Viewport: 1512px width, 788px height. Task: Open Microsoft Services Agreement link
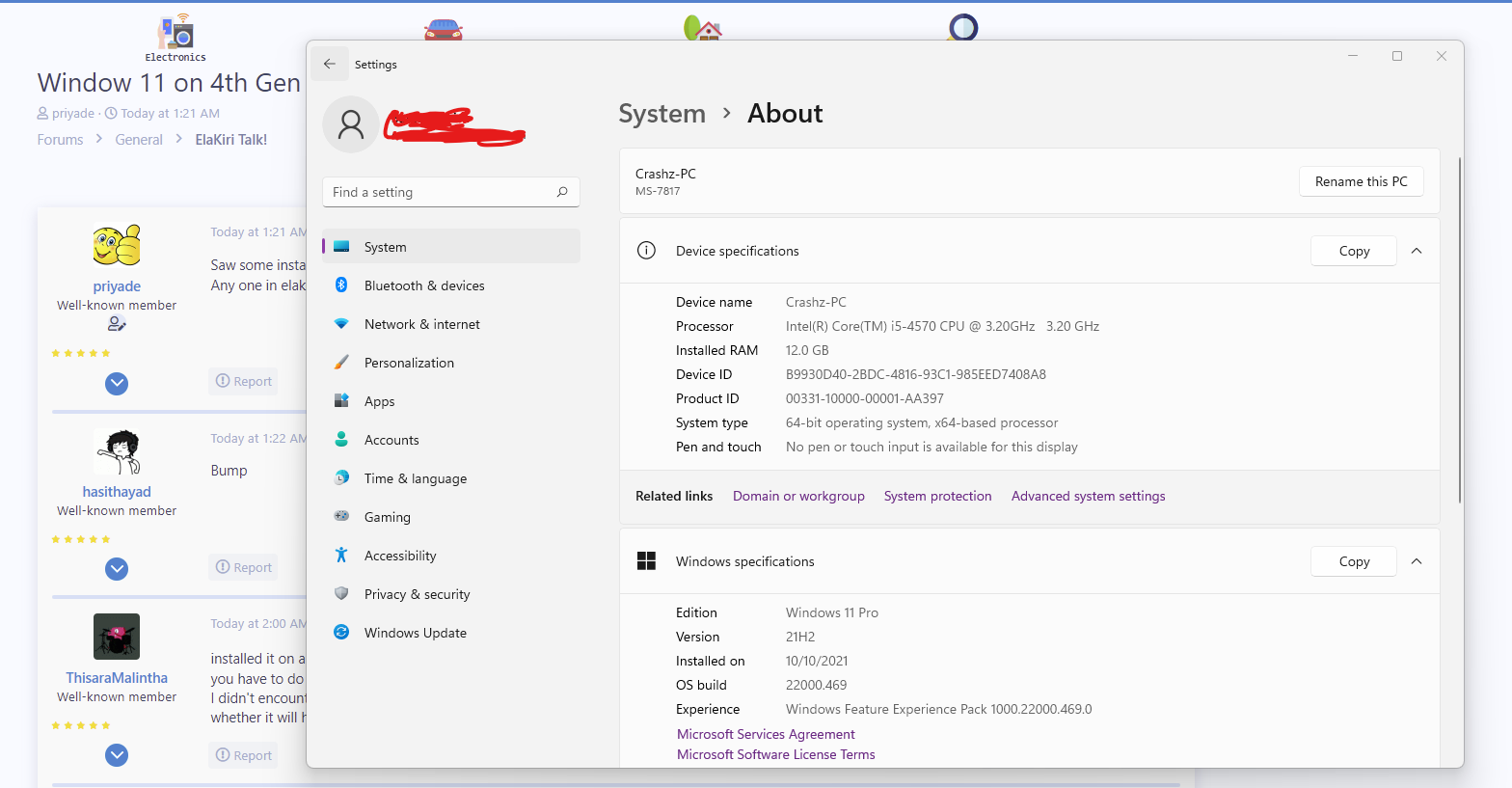pos(766,734)
